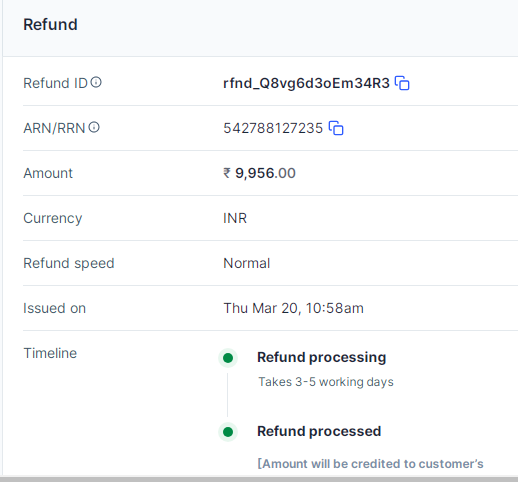Select the refund speed value Normal

point(246,263)
